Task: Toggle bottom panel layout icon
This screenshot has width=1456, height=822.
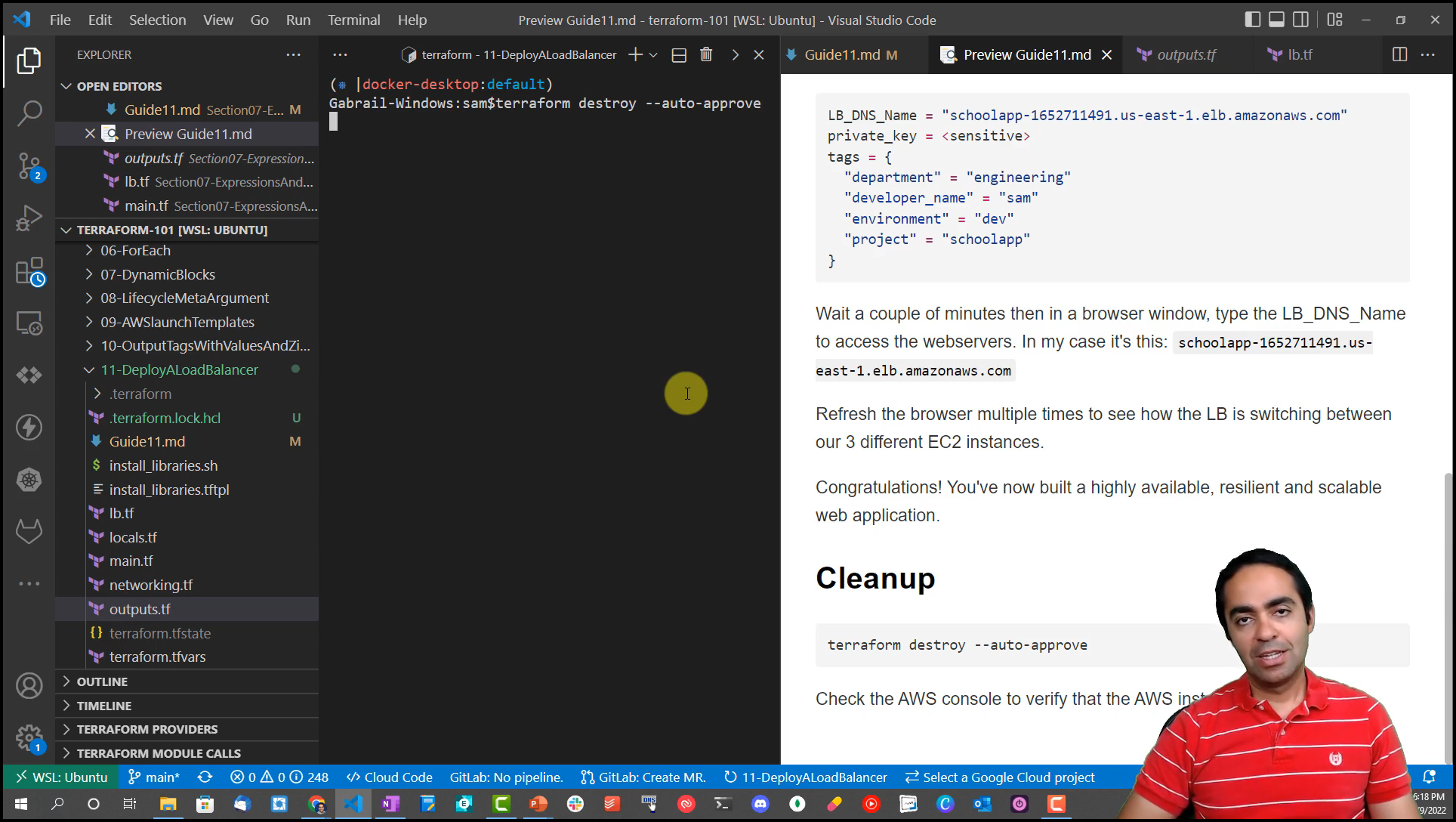Action: coord(1276,20)
